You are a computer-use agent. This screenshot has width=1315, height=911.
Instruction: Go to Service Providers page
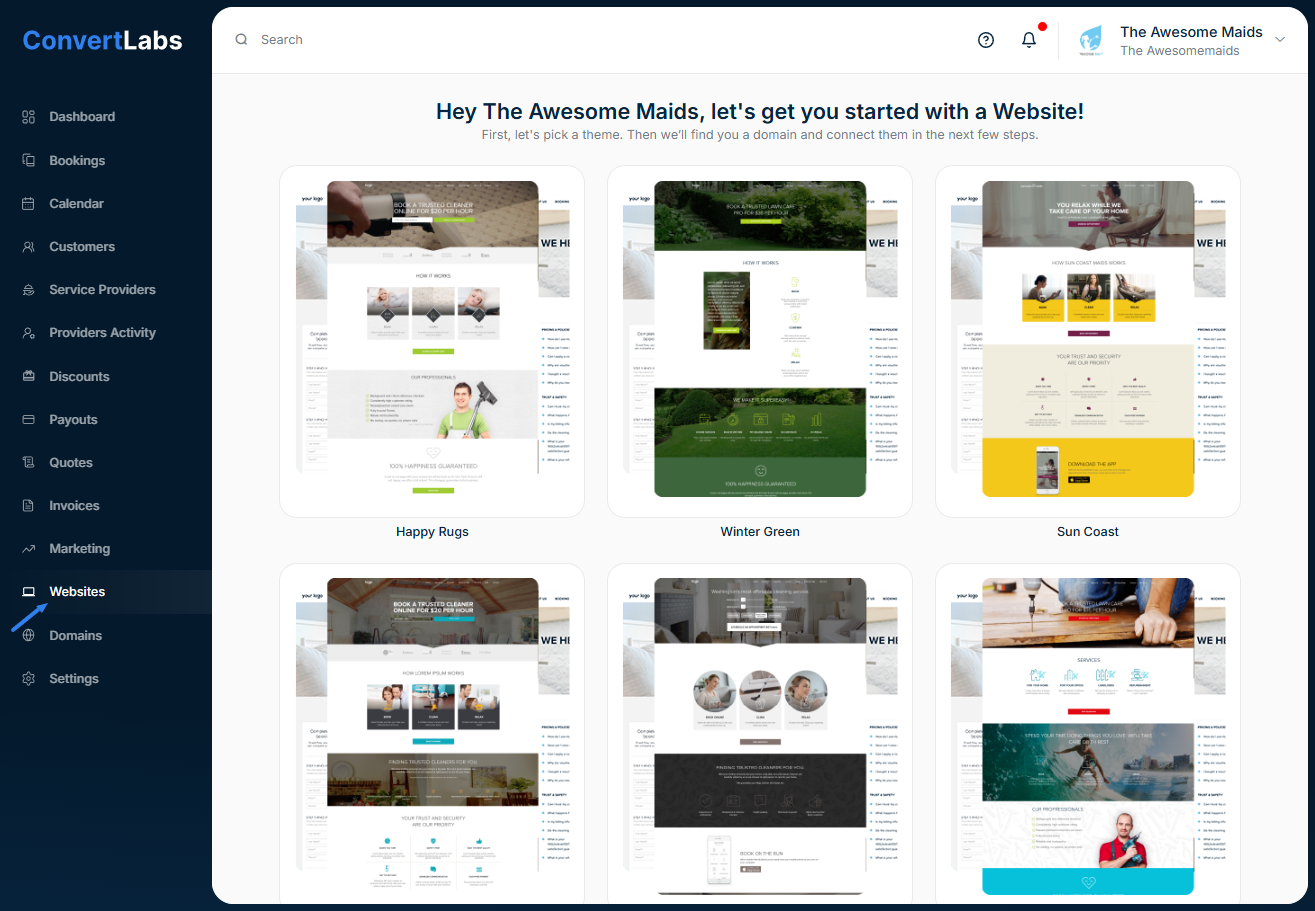tap(102, 290)
